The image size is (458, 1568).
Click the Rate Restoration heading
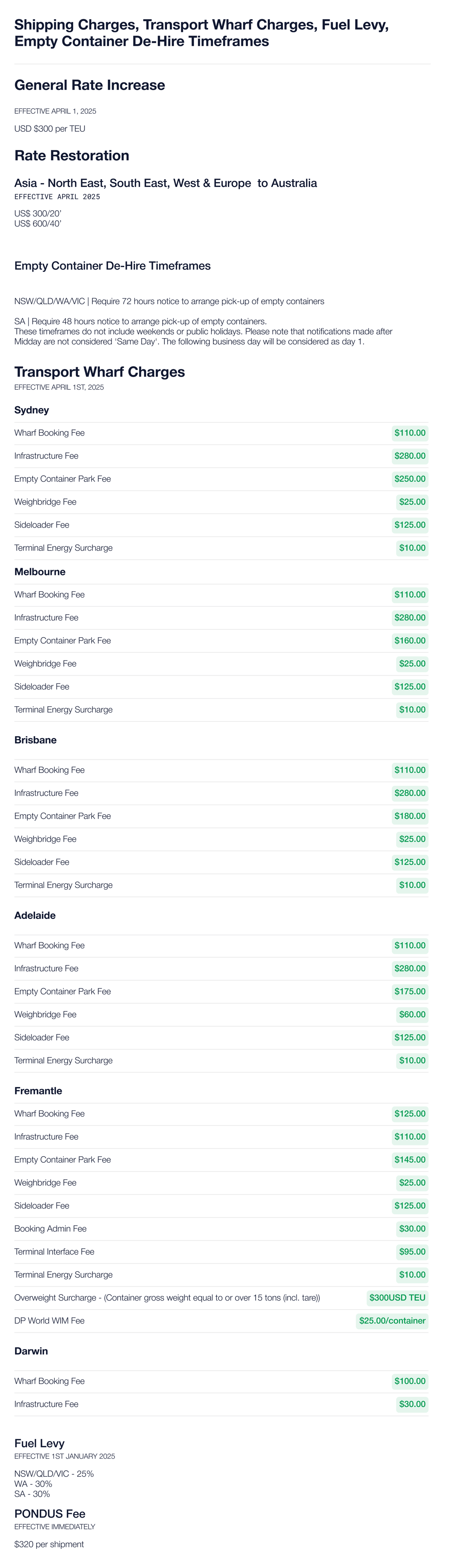pyautogui.click(x=72, y=155)
